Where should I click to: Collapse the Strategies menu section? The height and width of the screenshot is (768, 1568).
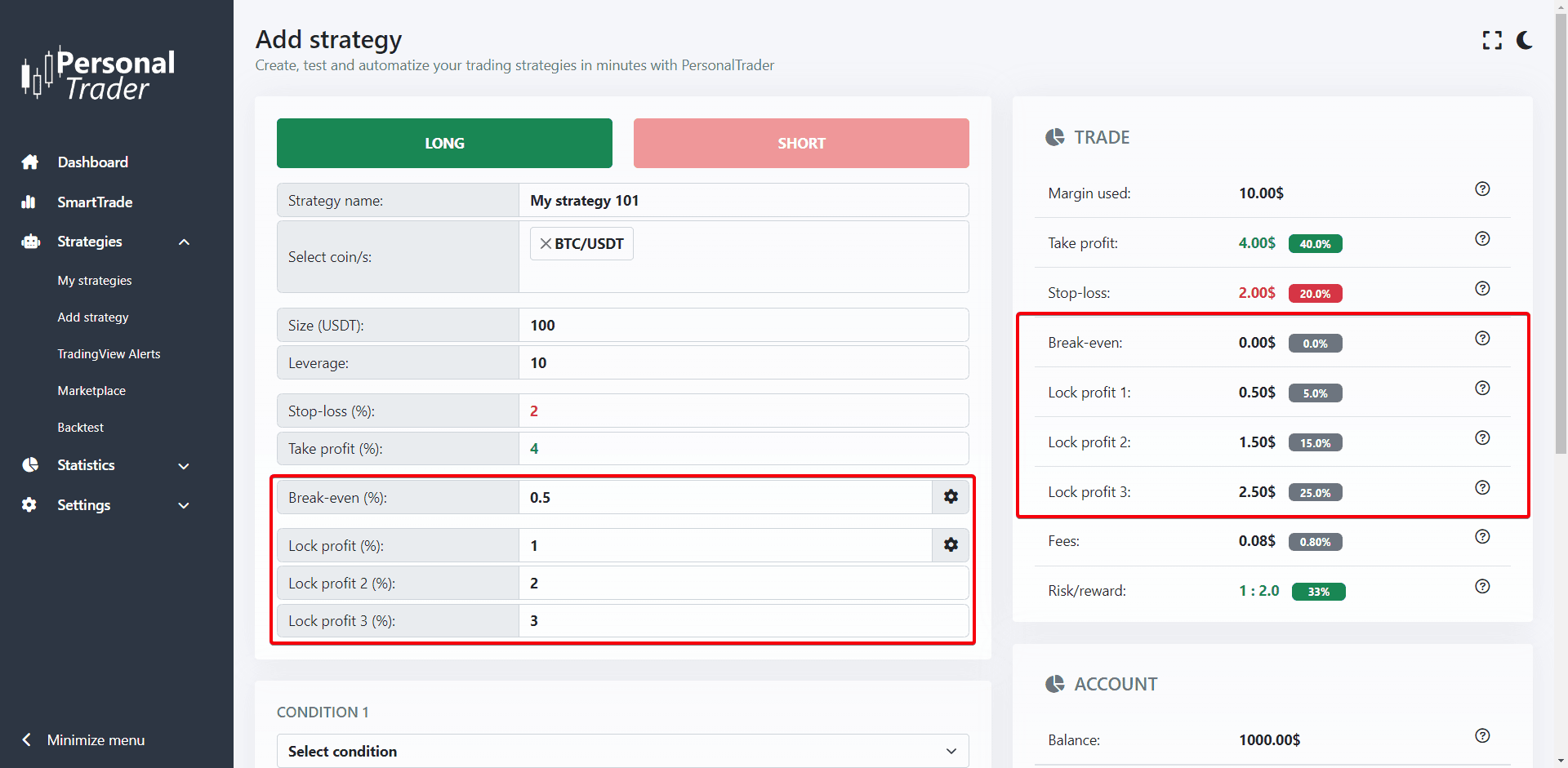coord(184,242)
